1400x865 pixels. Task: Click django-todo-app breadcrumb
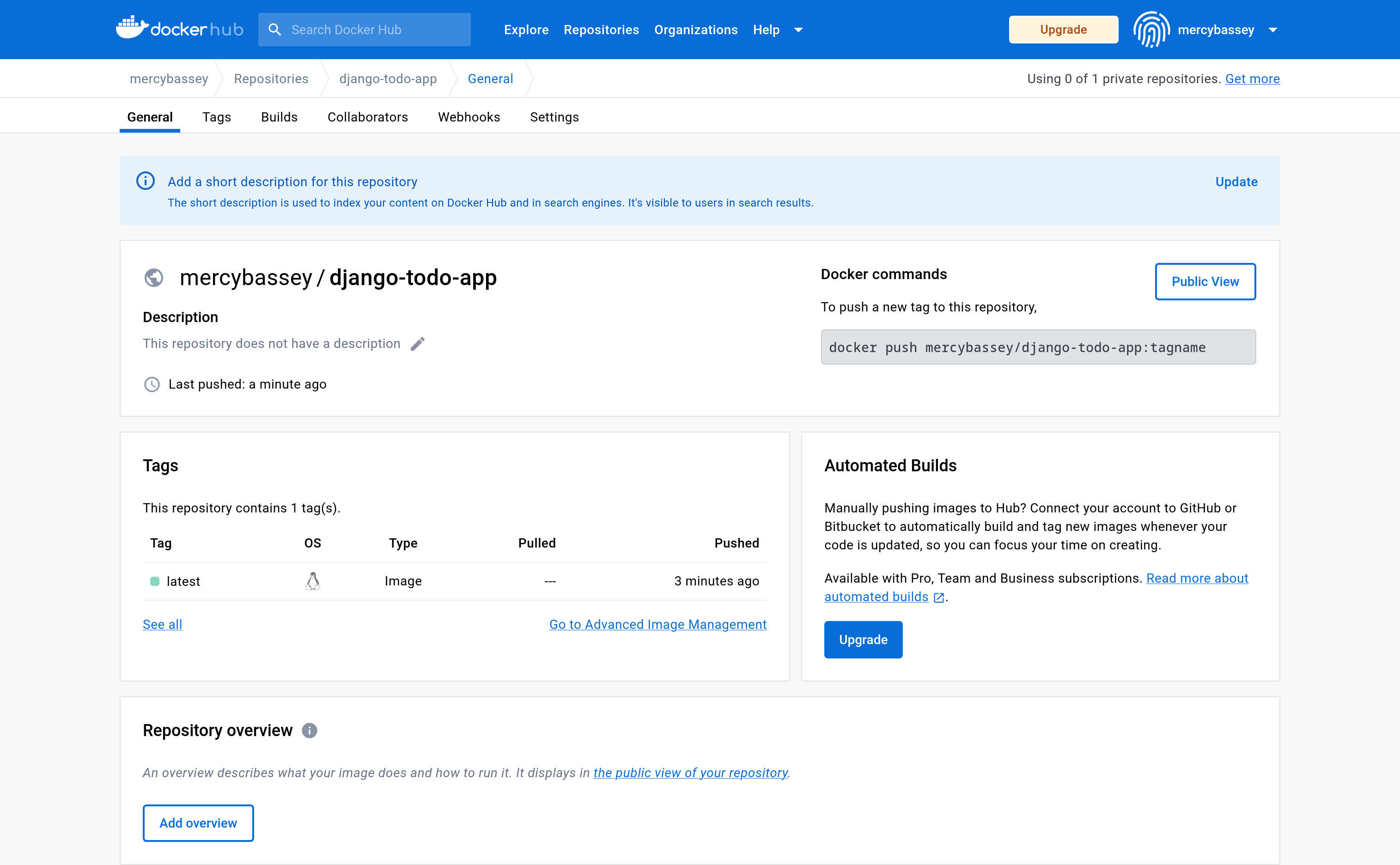pos(388,79)
